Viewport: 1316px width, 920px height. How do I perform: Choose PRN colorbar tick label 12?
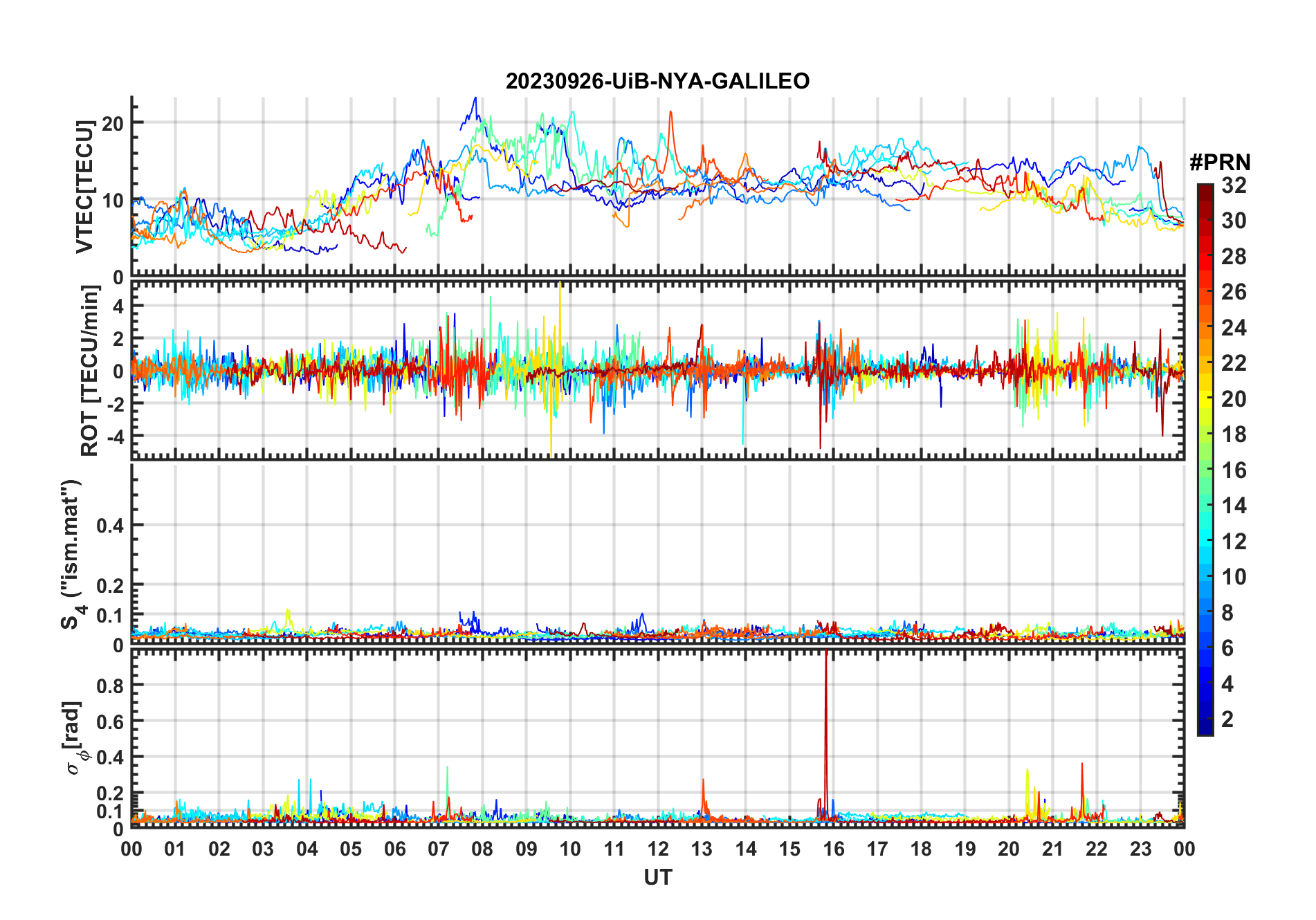[1234, 542]
